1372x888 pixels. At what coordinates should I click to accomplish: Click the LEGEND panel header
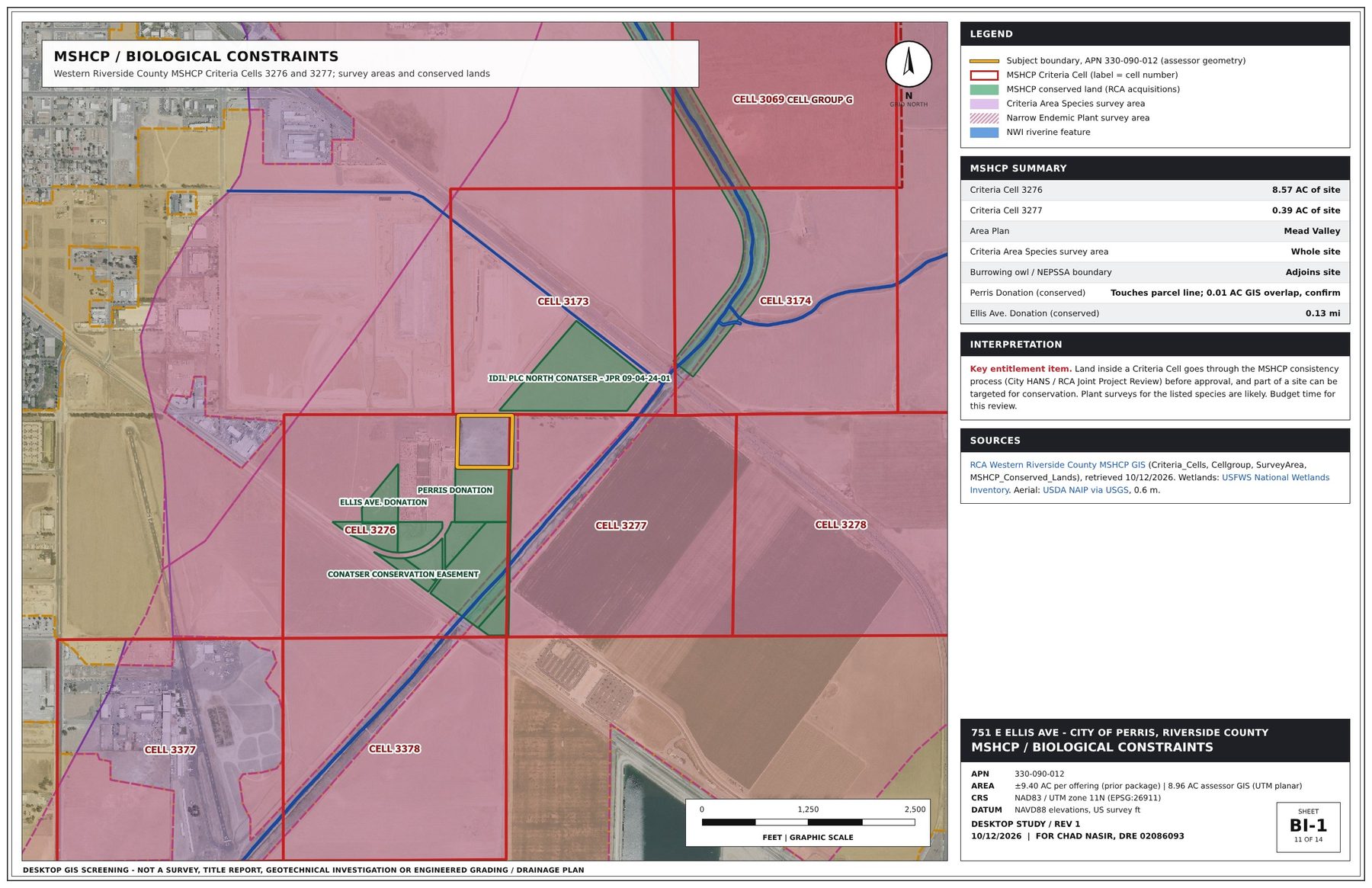(1155, 34)
